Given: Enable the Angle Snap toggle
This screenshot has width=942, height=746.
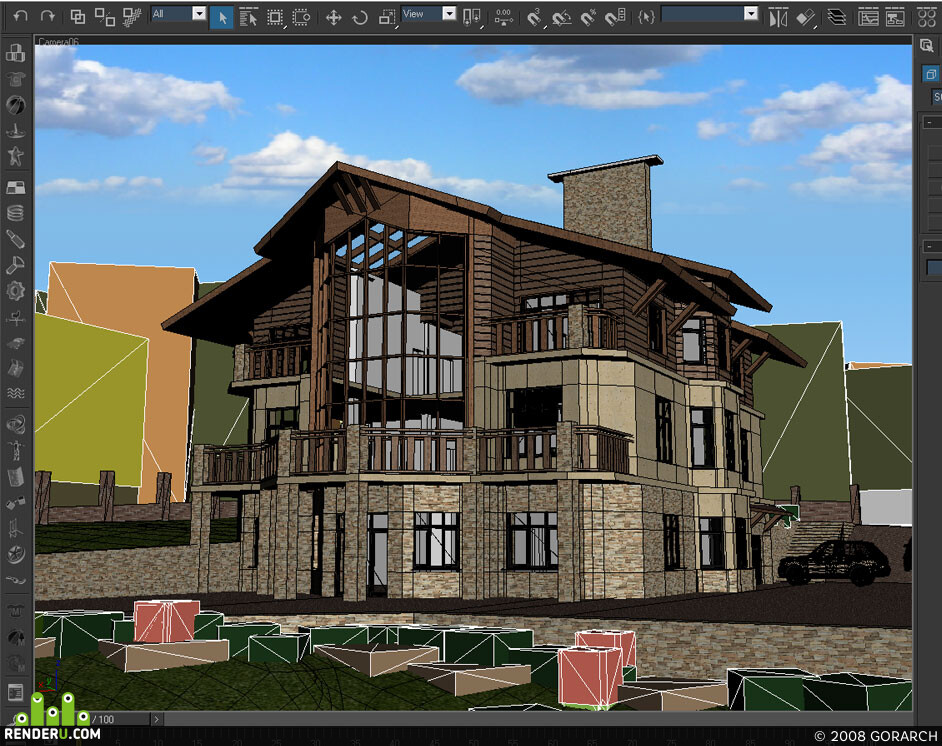Looking at the screenshot, I should click(561, 17).
